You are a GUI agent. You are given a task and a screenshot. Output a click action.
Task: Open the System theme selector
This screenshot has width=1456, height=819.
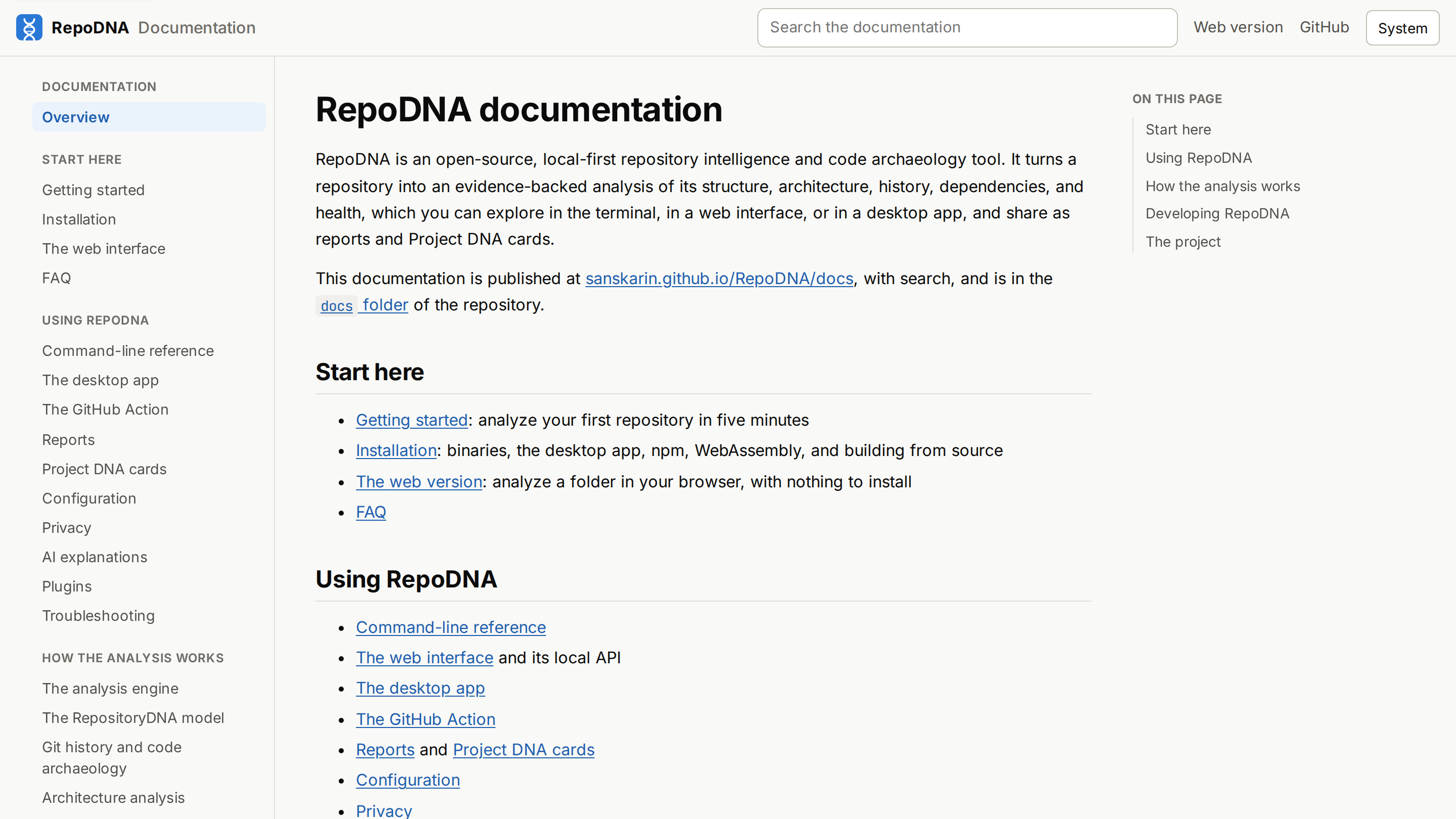[1402, 28]
